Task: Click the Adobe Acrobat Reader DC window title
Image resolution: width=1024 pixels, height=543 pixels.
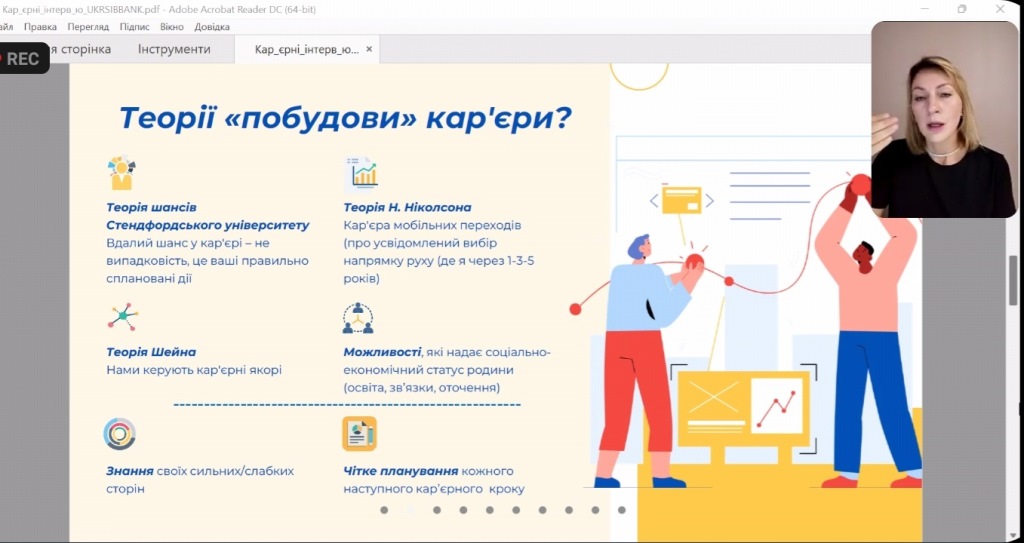Action: [159, 9]
